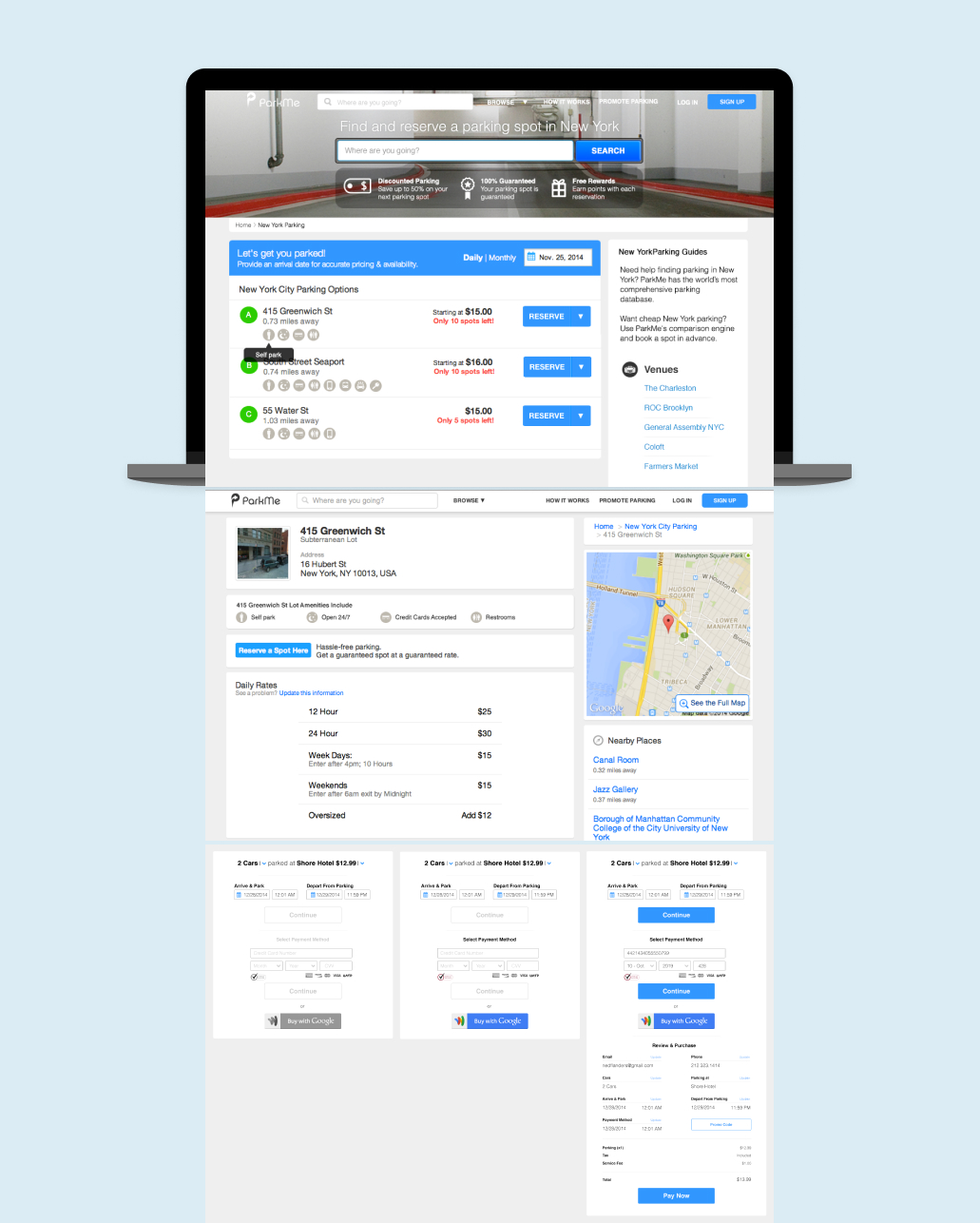Click the Open 24/7 amenity icon on detail page

(312, 617)
